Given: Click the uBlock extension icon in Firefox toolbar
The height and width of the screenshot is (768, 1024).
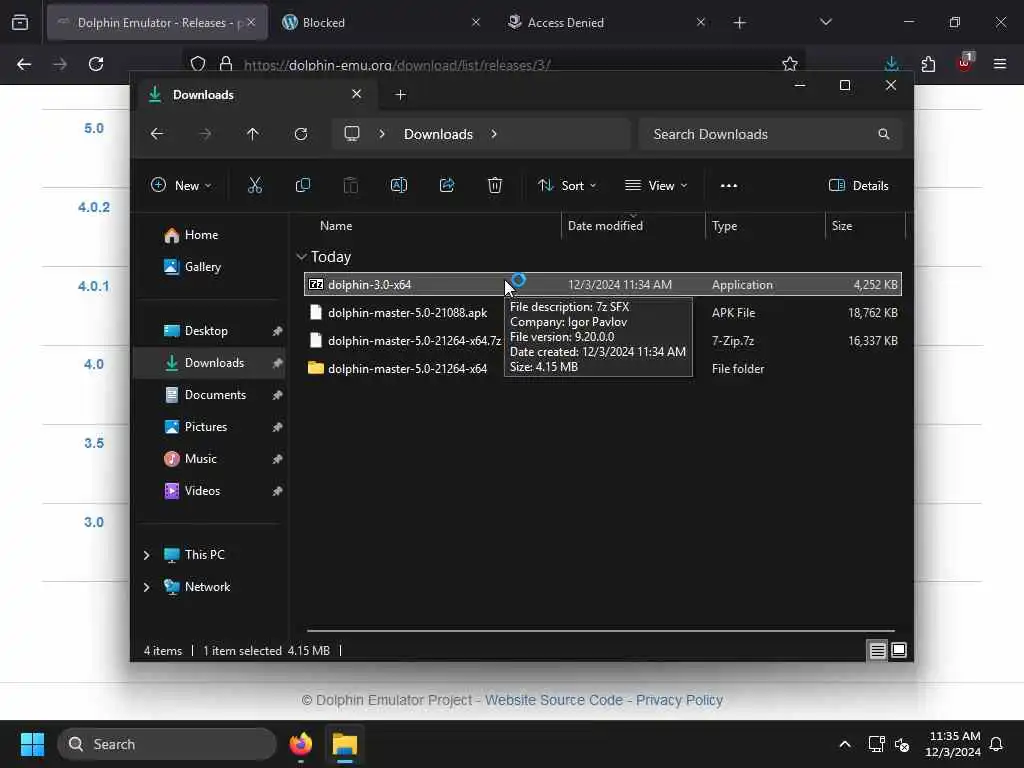Looking at the screenshot, I should coord(965,63).
